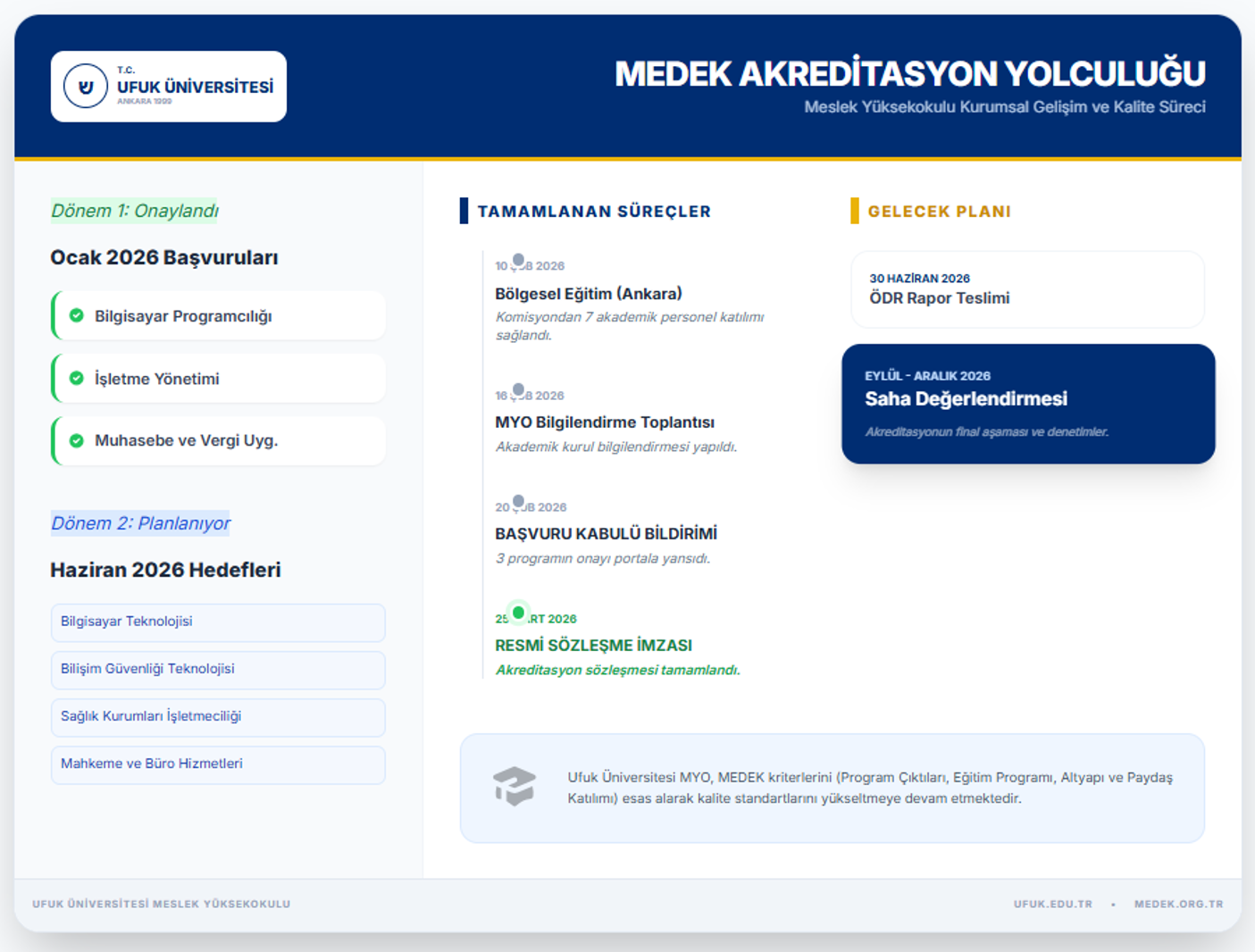Screen dimensions: 1255x952
Task: Click timeline dot for MYO Bilgilendirme Toplantısı
Action: click(518, 389)
